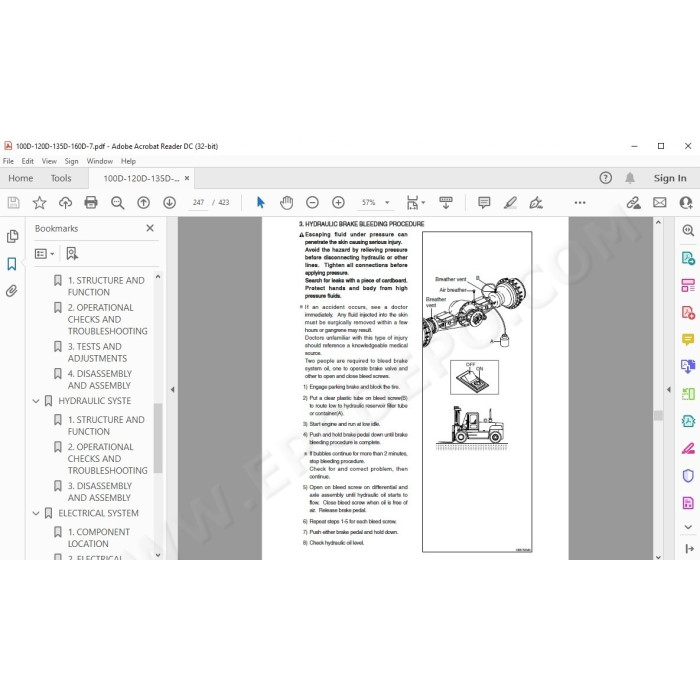Print the document with printer icon
The height and width of the screenshot is (700, 700).
click(91, 203)
